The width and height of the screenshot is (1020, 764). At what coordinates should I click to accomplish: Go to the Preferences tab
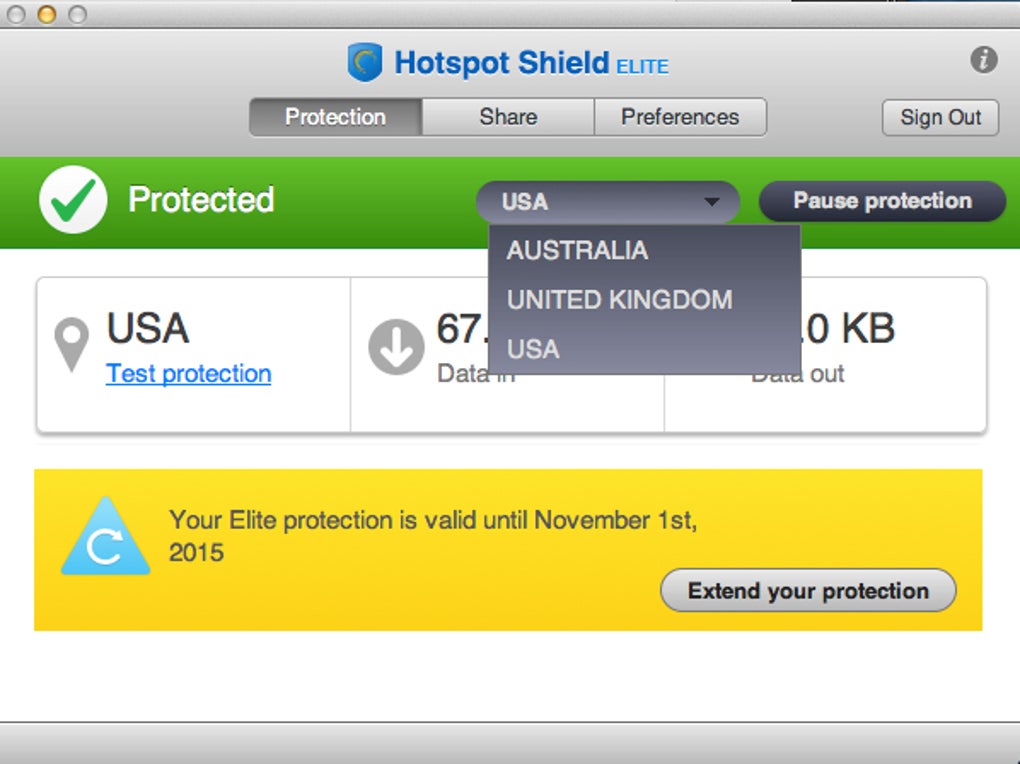(680, 117)
